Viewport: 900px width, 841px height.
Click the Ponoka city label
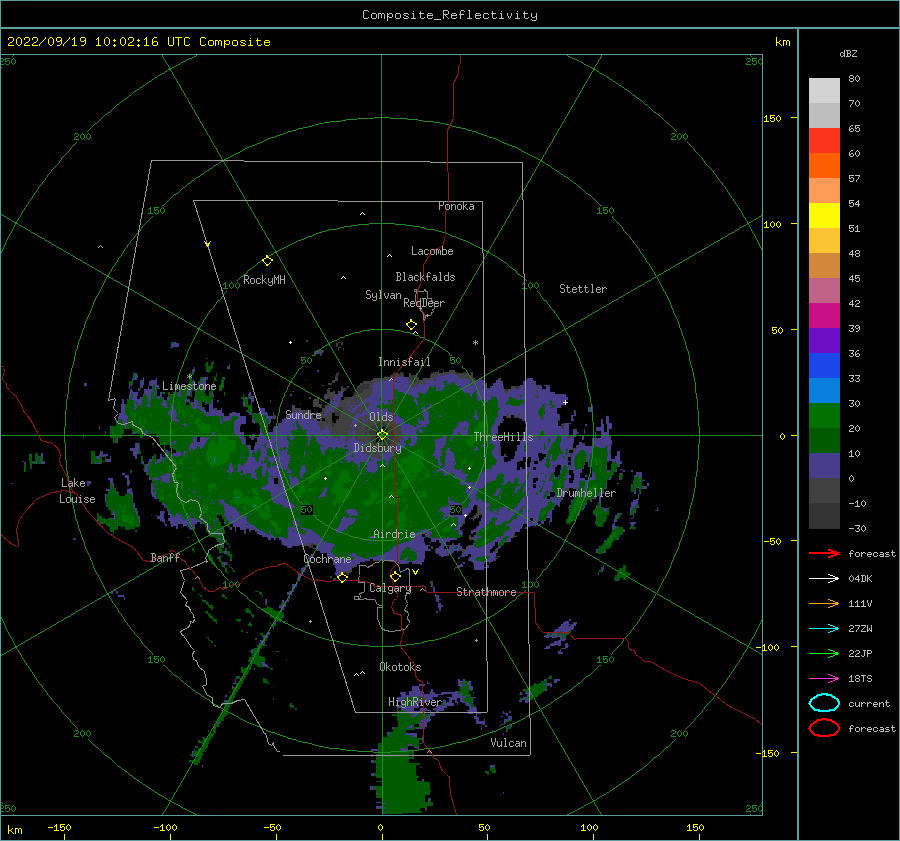click(x=456, y=206)
